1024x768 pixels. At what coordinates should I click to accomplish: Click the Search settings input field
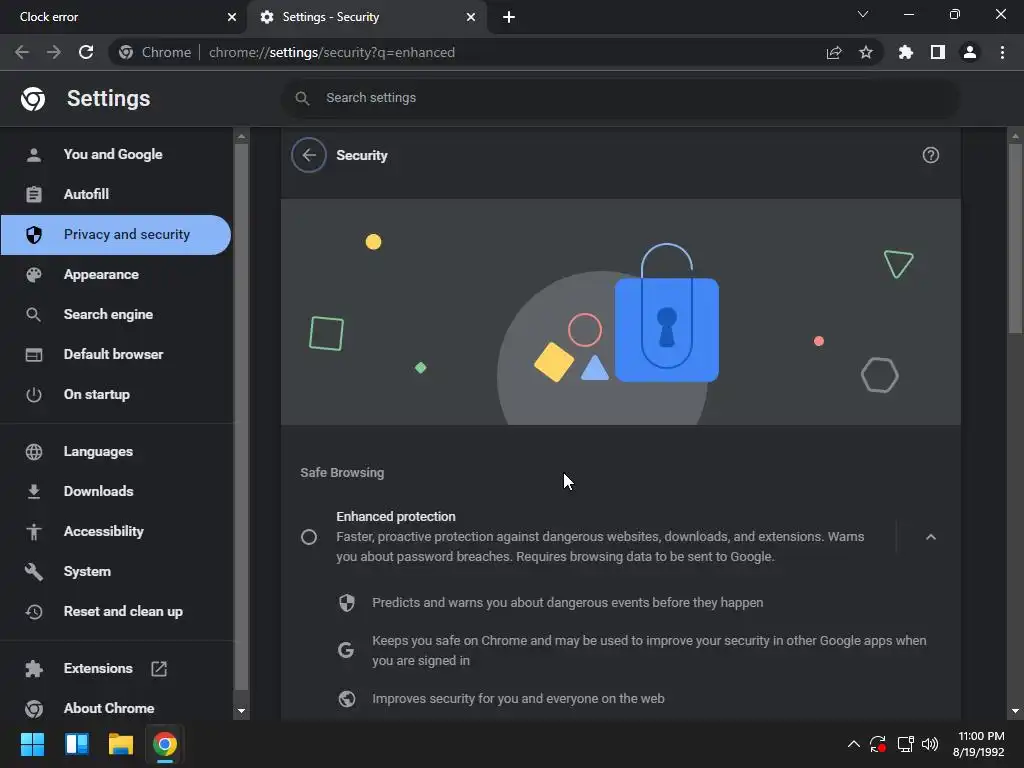620,98
